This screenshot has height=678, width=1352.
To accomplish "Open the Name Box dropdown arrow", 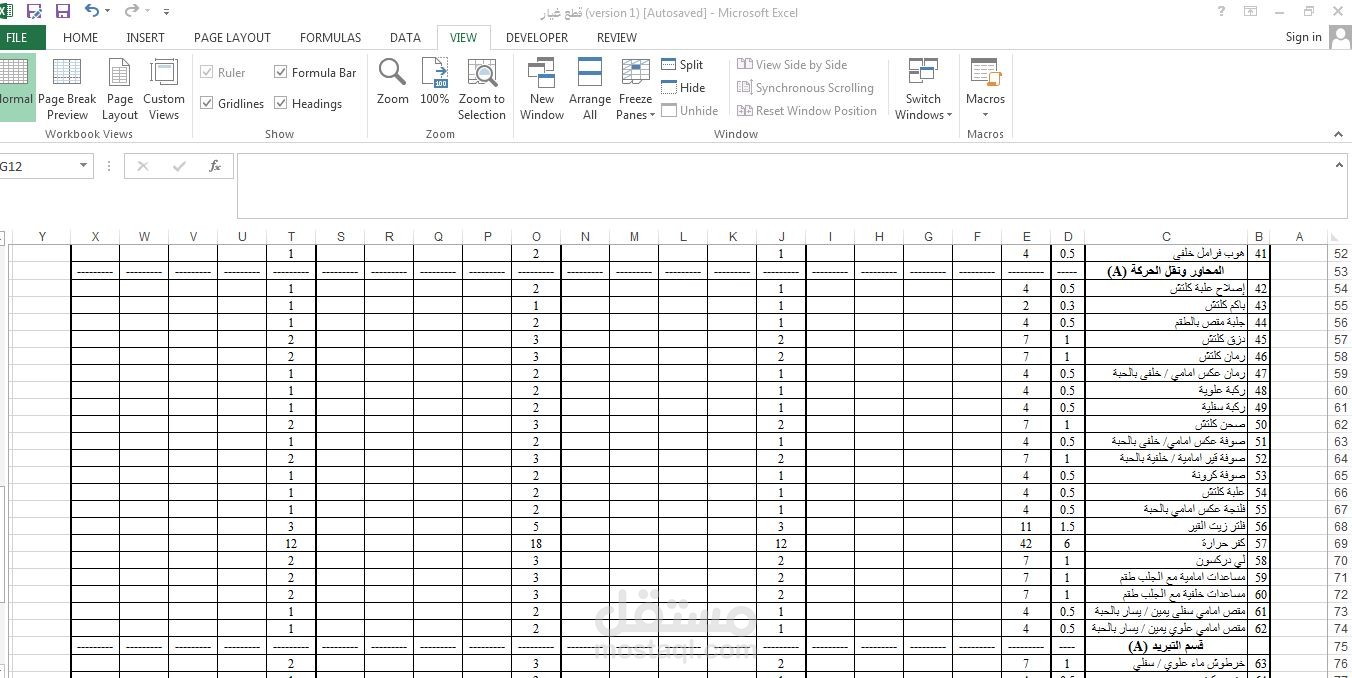I will tap(83, 167).
